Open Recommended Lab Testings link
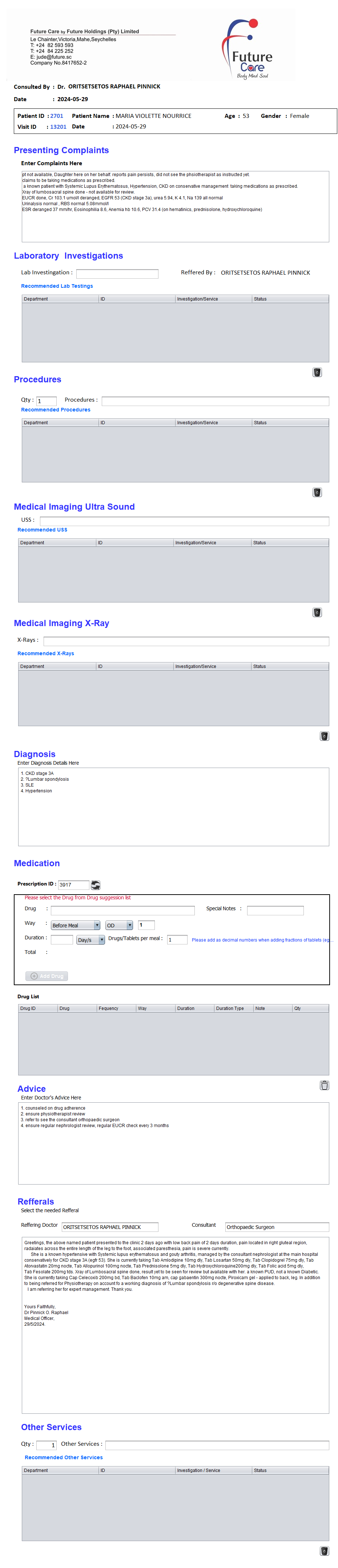 tap(57, 286)
